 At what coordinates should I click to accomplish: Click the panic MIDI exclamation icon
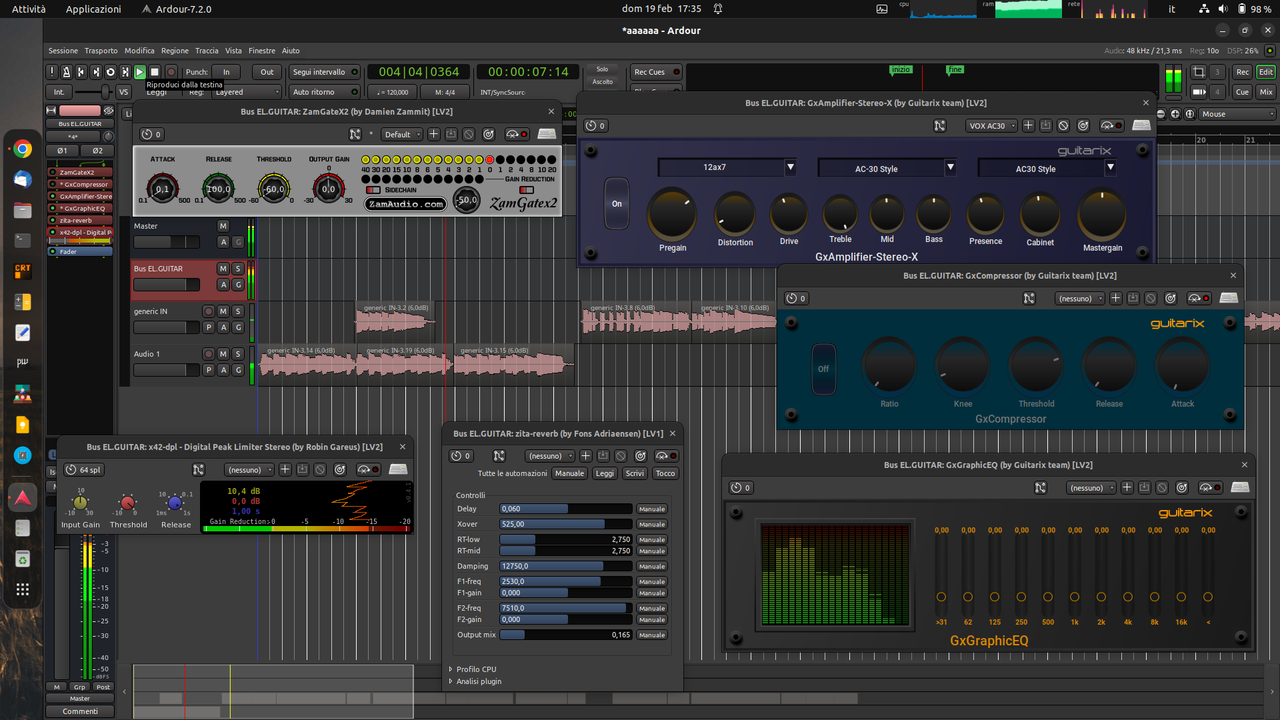coord(51,72)
